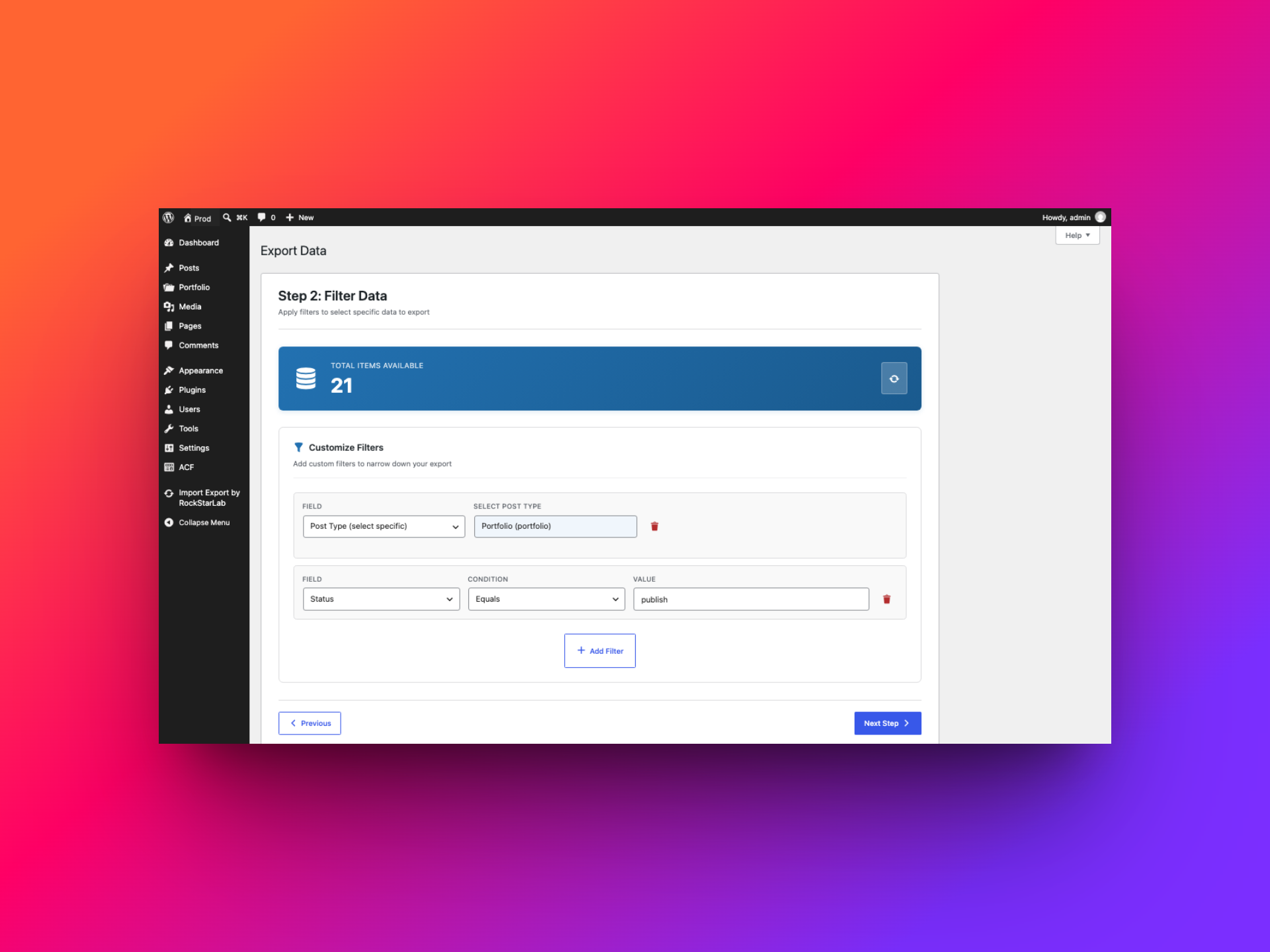Open the Plugins menu item
The width and height of the screenshot is (1270, 952).
coord(204,390)
